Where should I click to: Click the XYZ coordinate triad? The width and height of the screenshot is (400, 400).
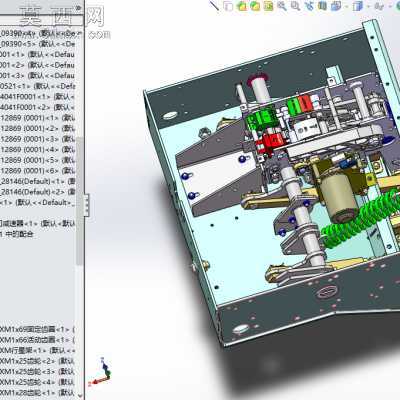[101, 372]
